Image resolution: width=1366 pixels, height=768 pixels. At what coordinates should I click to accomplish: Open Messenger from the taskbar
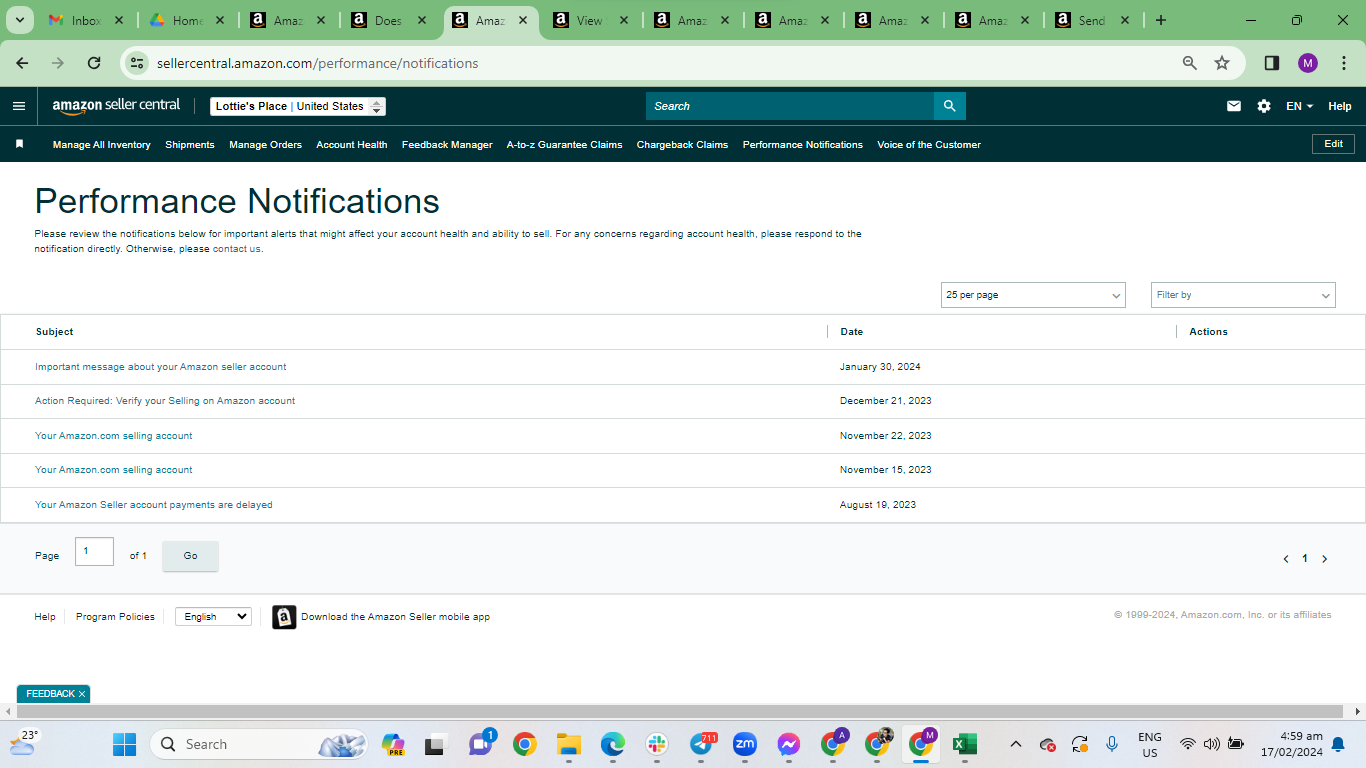pyautogui.click(x=789, y=744)
